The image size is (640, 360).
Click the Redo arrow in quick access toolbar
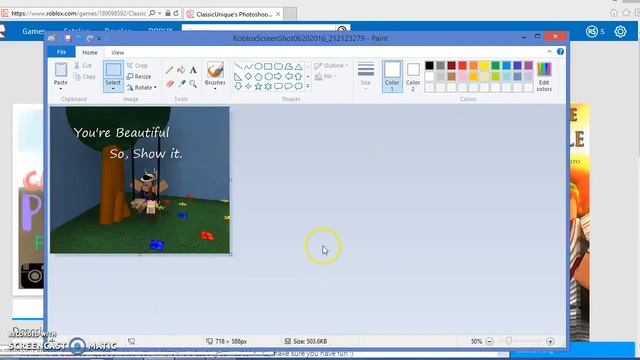pyautogui.click(x=90, y=38)
